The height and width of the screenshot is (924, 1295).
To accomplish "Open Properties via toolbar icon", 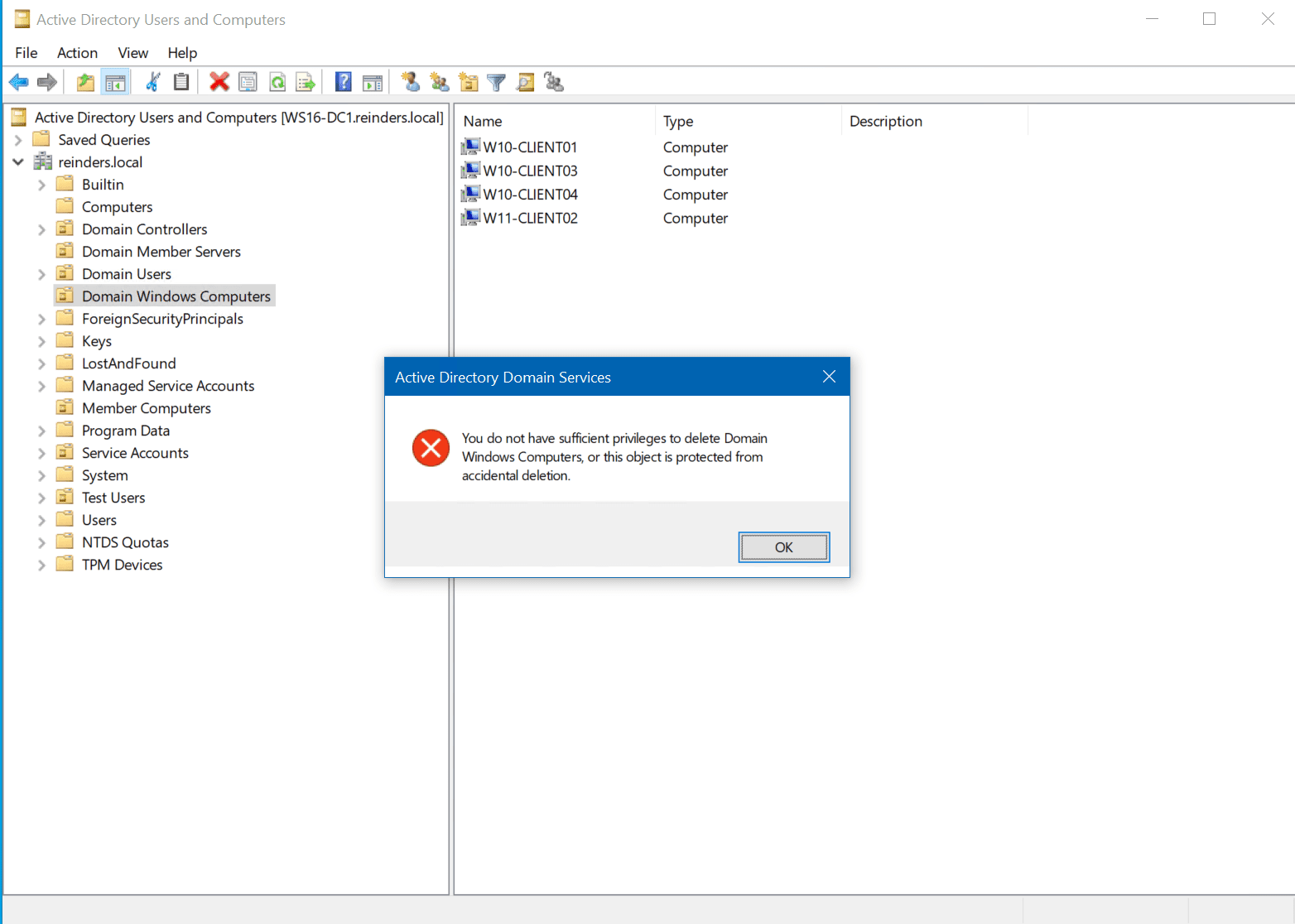I will click(248, 82).
